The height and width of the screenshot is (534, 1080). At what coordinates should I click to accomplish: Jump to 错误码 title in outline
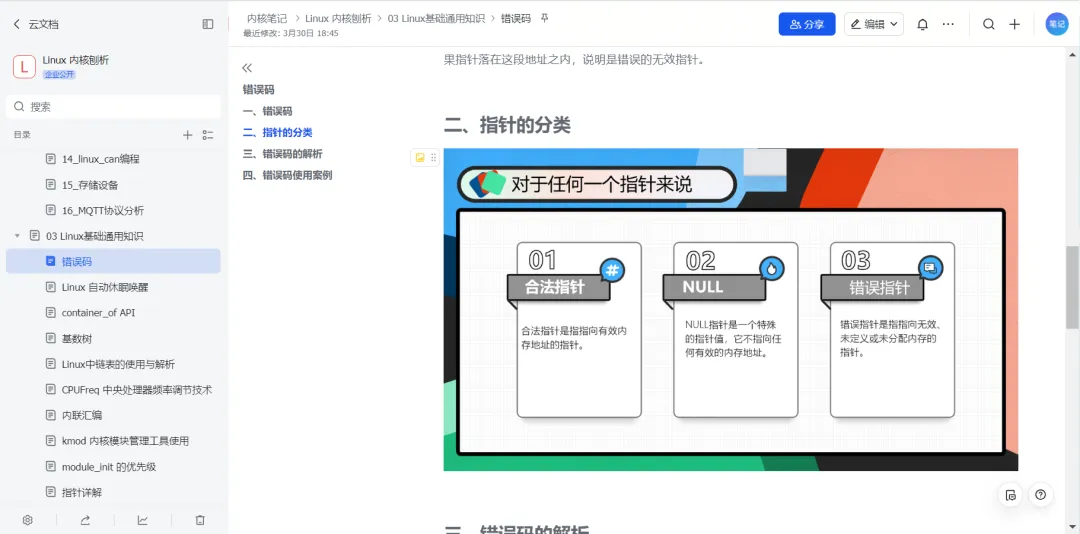click(258, 90)
